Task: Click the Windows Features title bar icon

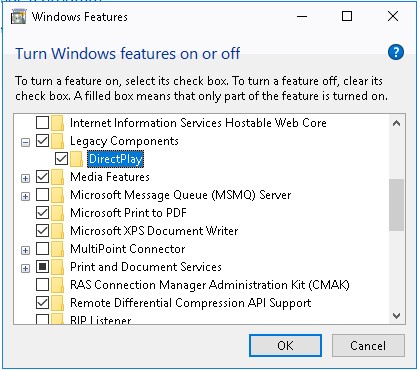Action: click(18, 17)
